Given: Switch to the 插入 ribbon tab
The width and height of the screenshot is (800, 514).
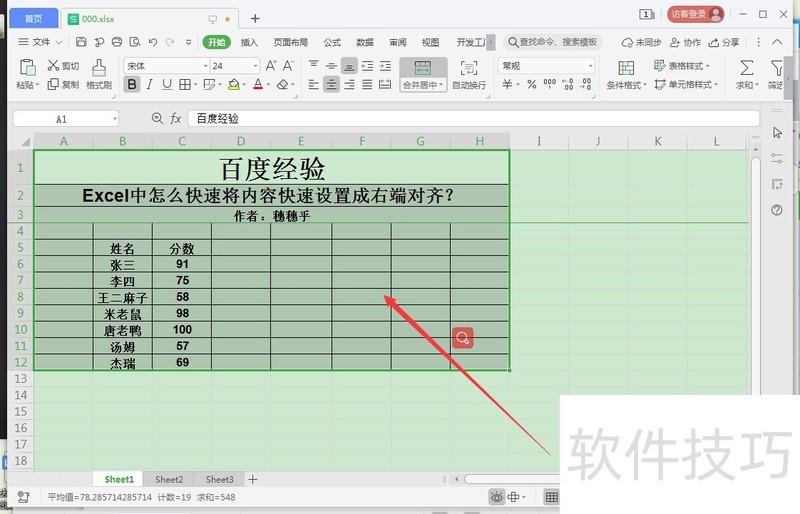Looking at the screenshot, I should (249, 42).
